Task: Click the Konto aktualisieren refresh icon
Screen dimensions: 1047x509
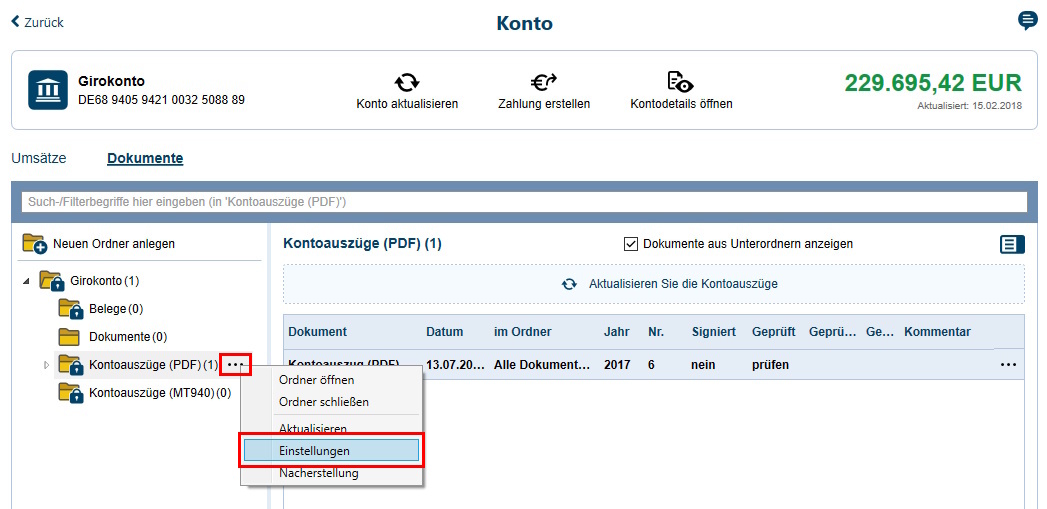Action: coord(407,82)
